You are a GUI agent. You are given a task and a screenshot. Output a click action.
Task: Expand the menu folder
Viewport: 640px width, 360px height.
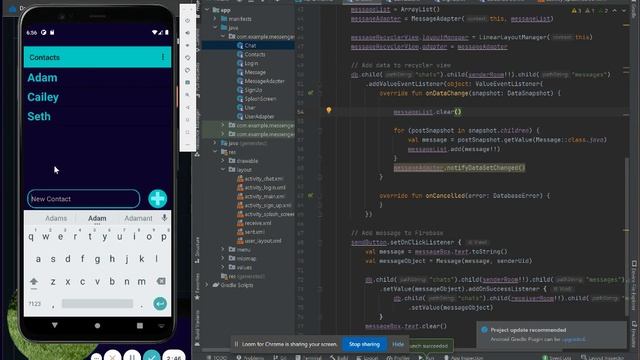pos(223,249)
